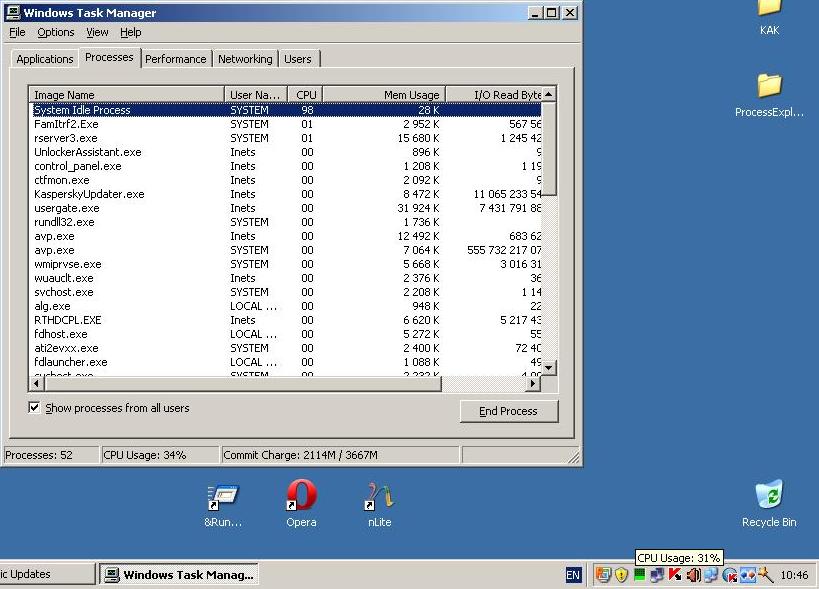The image size is (819, 589).
Task: Click the green CPU usage tray icon
Action: coord(639,575)
